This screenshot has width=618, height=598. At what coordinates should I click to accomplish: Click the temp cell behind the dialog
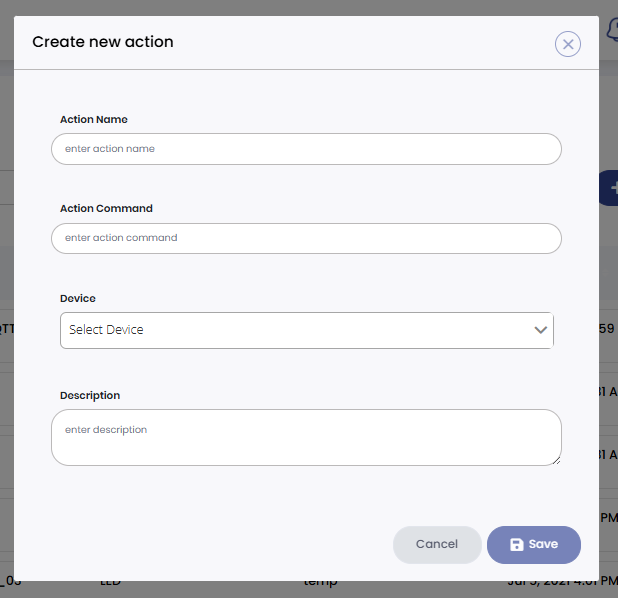coord(321,583)
